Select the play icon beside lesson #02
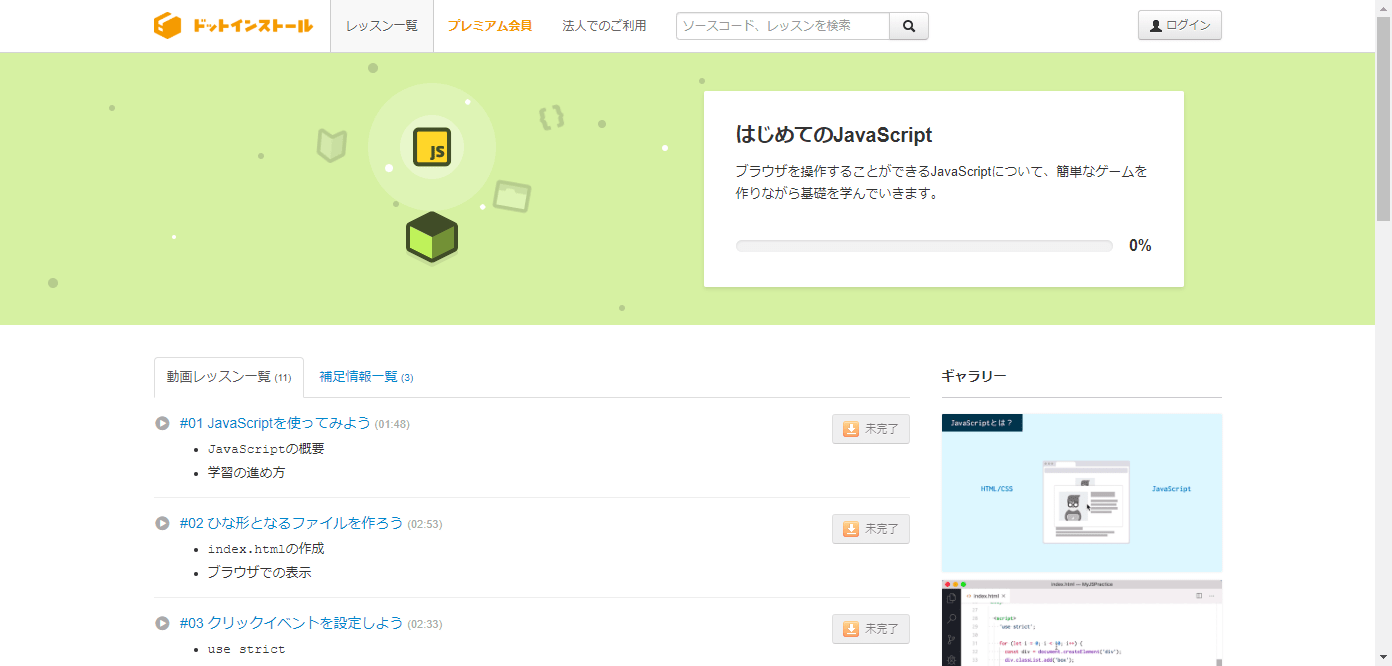 pos(162,523)
